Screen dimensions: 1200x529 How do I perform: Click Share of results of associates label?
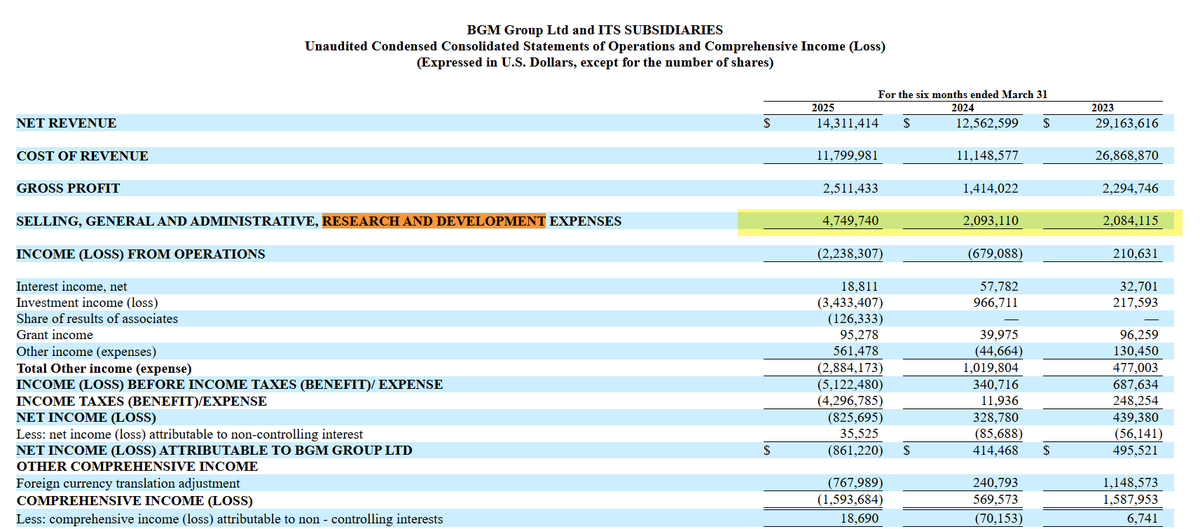pos(97,319)
